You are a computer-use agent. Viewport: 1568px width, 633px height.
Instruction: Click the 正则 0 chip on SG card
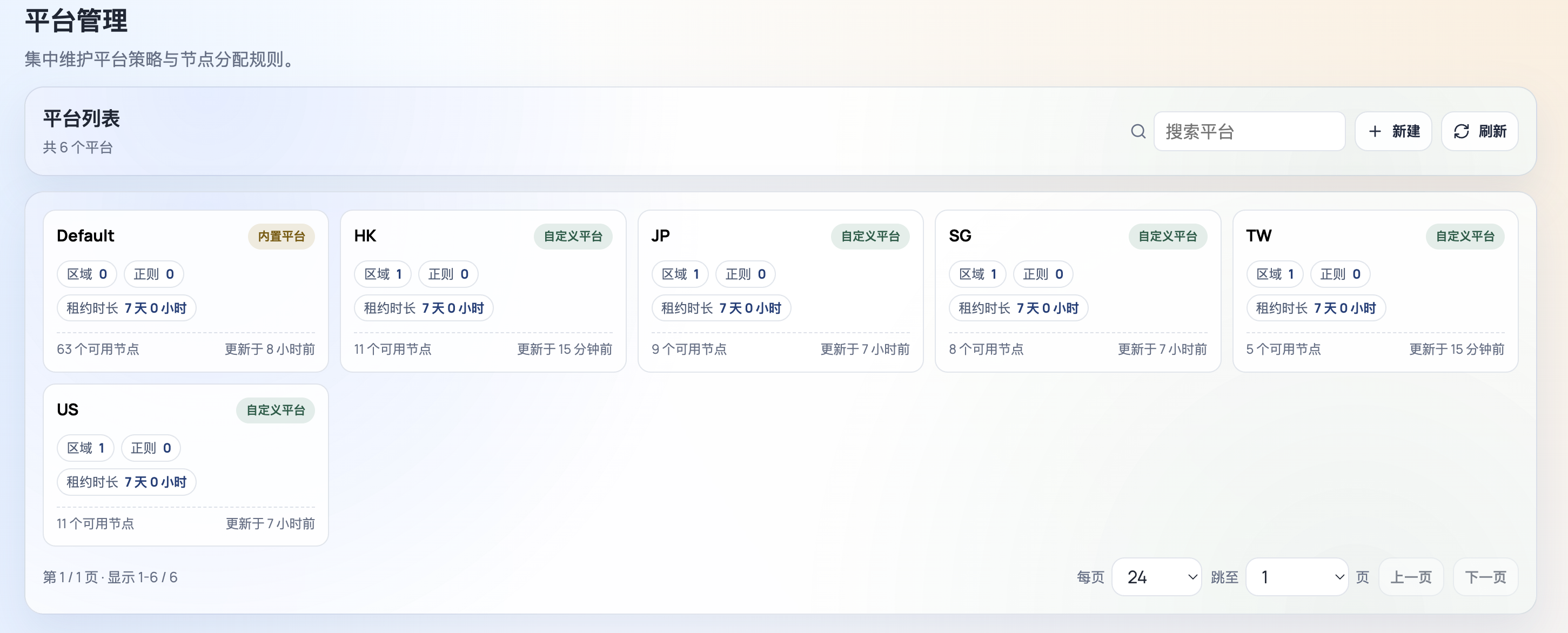tap(1043, 274)
